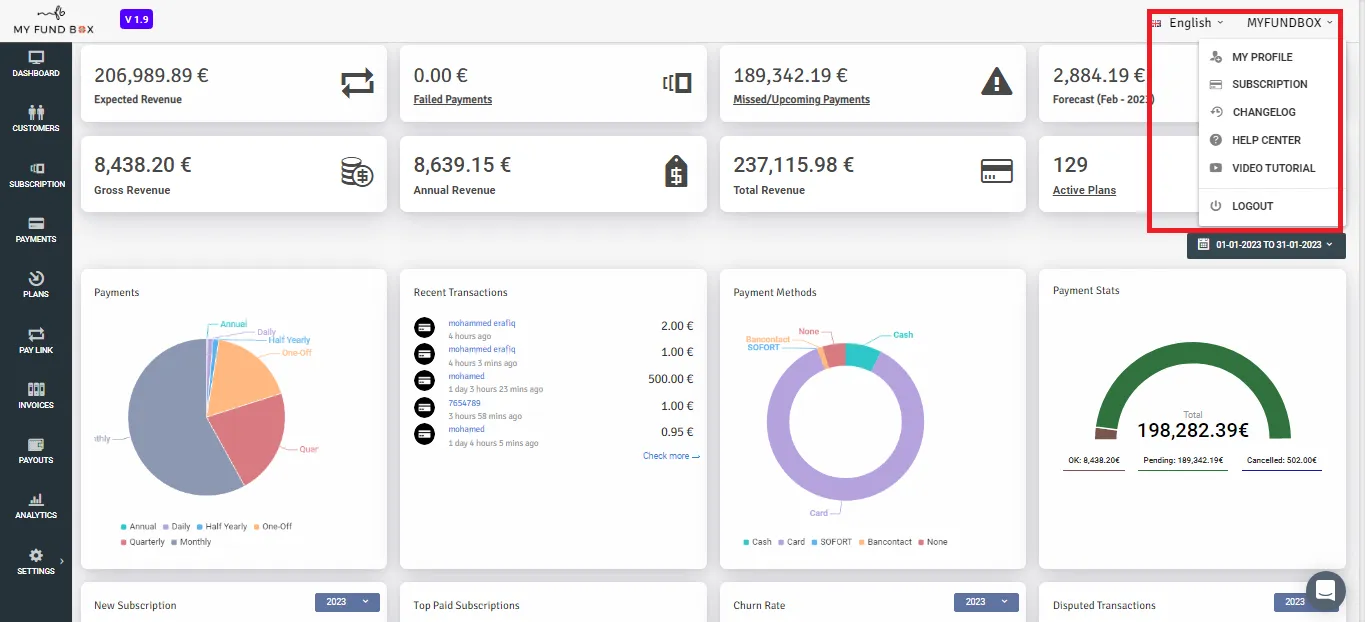The image size is (1365, 622).
Task: Select Plans in the sidebar
Action: click(36, 285)
